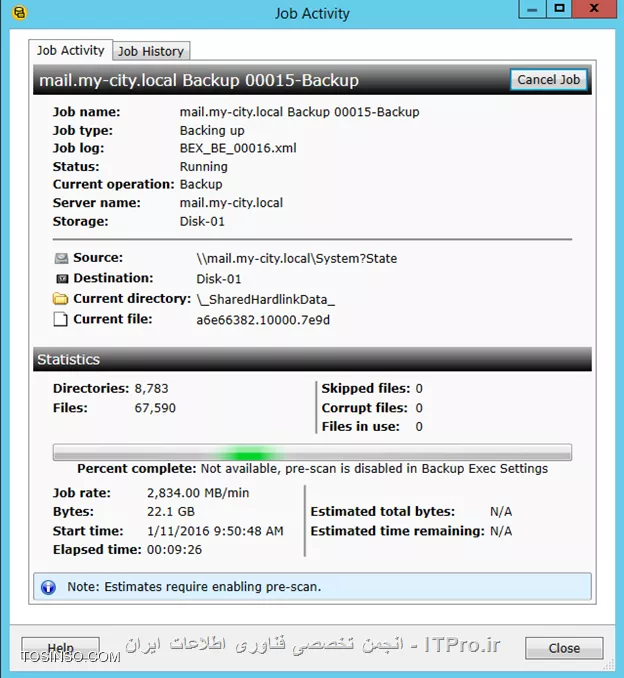The image size is (624, 678).
Task: Click Estimated total bytes N/A value
Action: click(501, 512)
